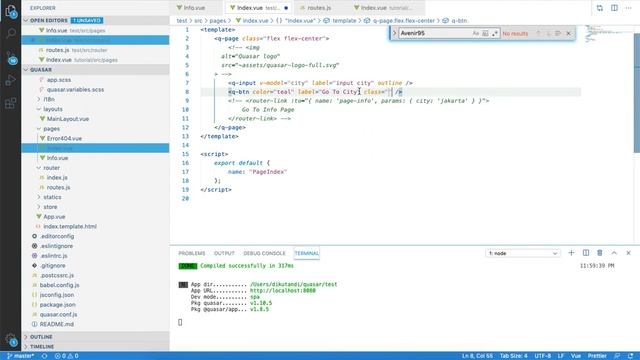Image resolution: width=640 pixels, height=360 pixels.
Task: Open .eslintrc.js in the file tree
Action: [x=53, y=256]
